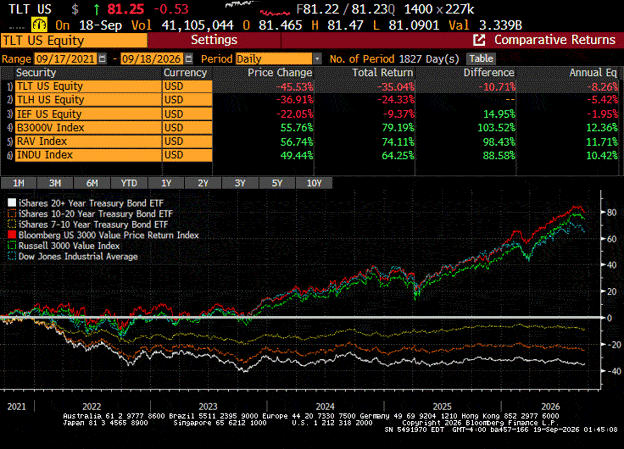
Task: Click the No. of Period 1827 Day(s) text
Action: (x=394, y=59)
